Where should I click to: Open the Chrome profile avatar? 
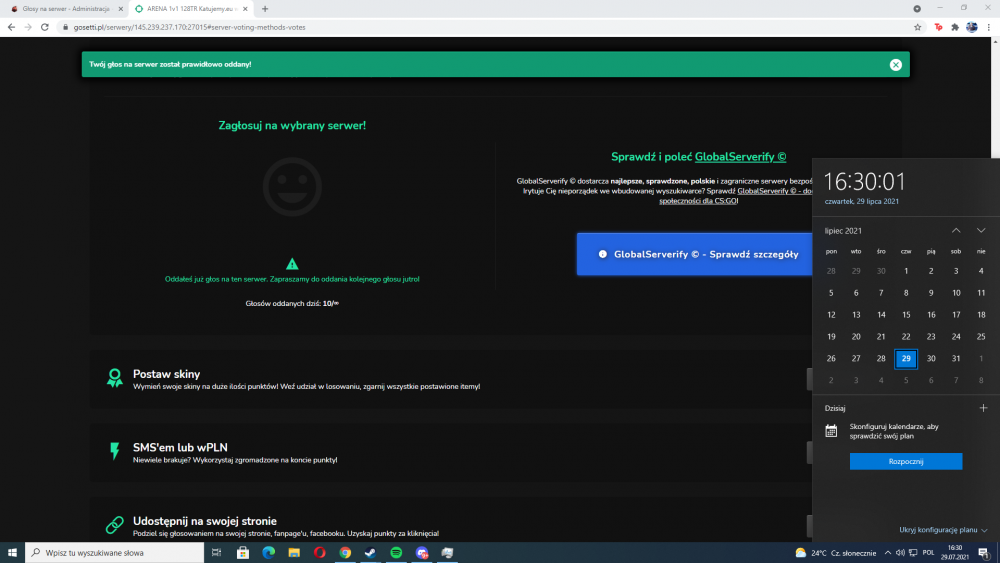pyautogui.click(x=971, y=27)
